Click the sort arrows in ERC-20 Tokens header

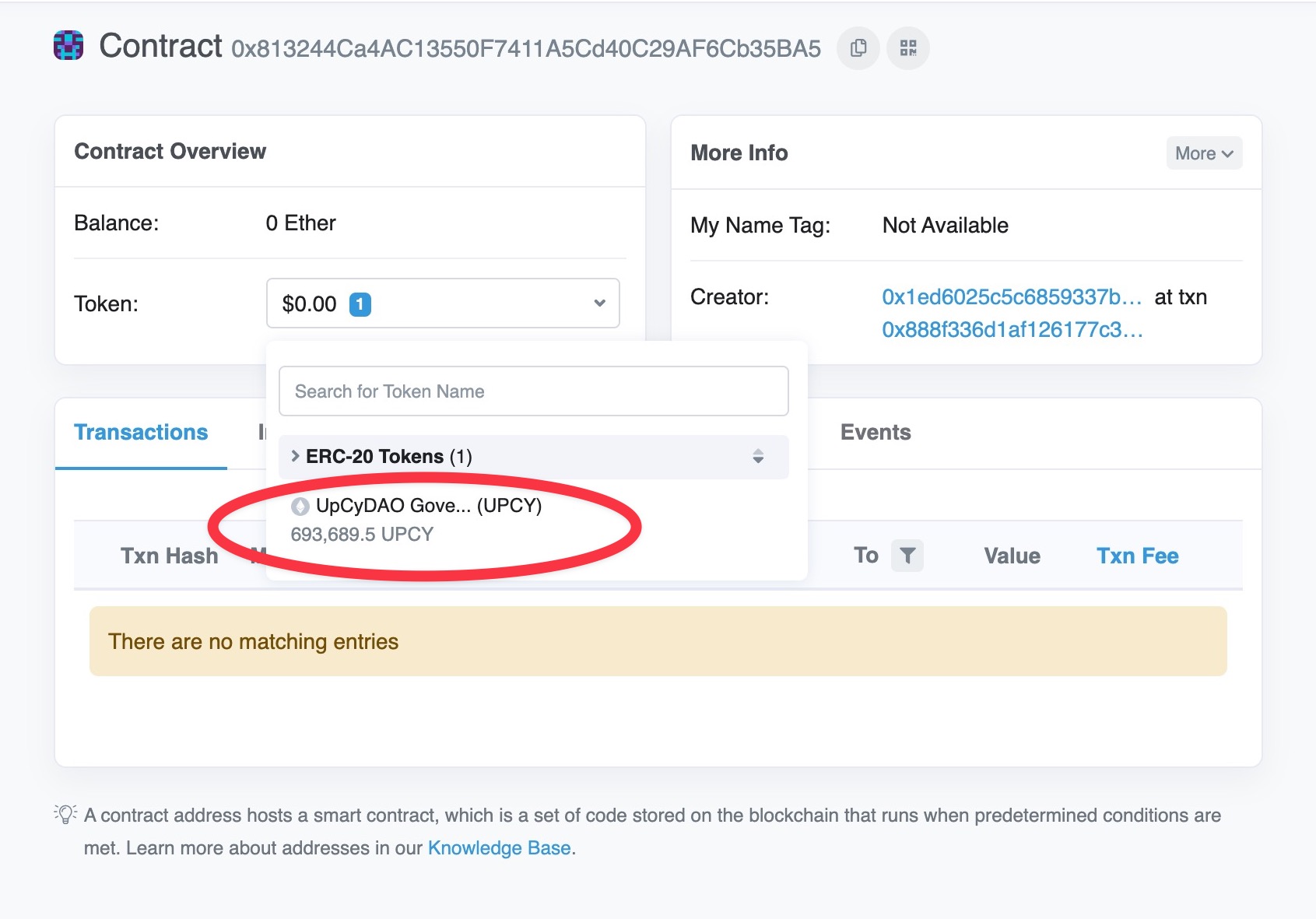[757, 457]
